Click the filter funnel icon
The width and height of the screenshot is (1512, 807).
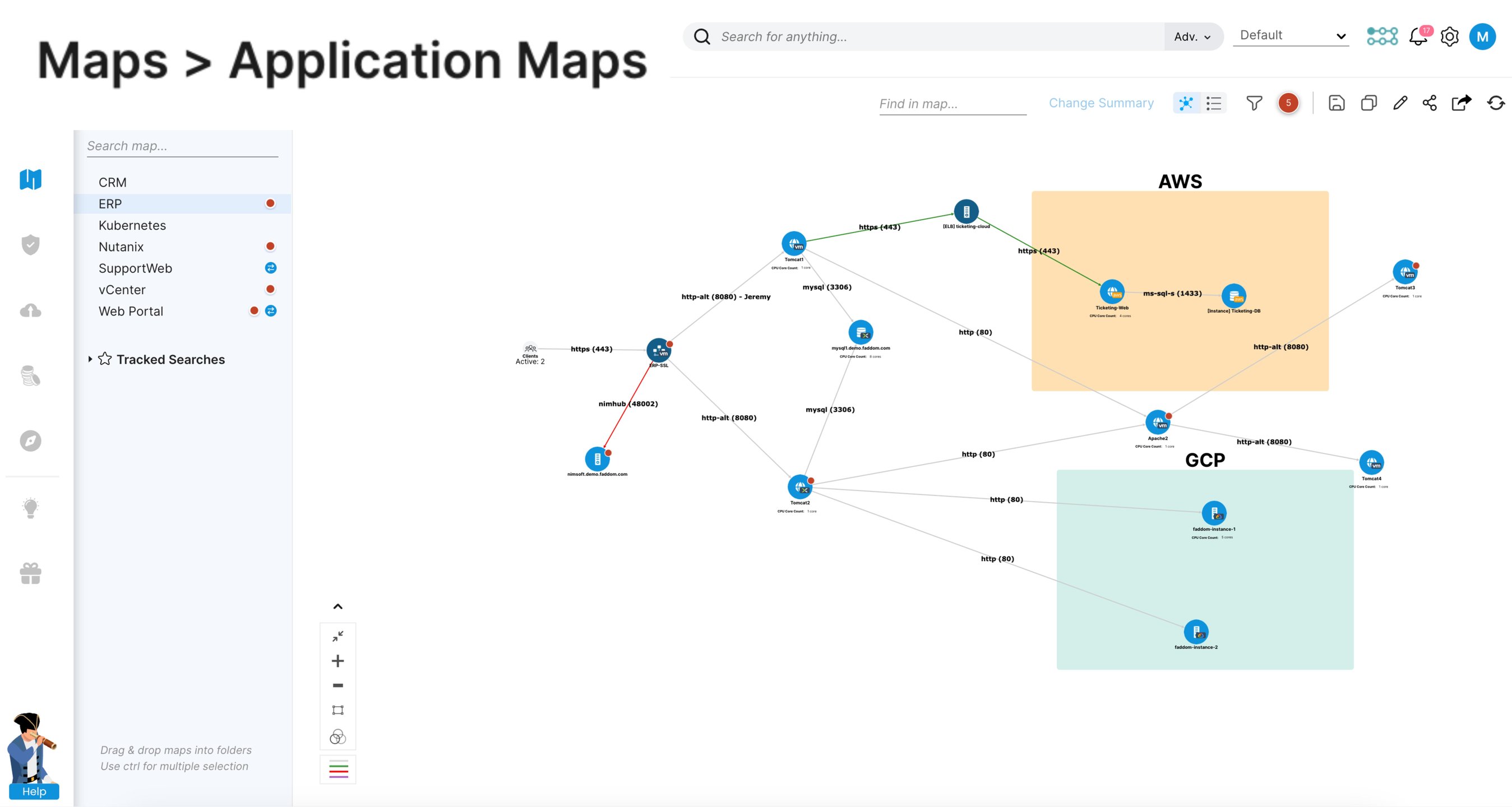pyautogui.click(x=1254, y=103)
